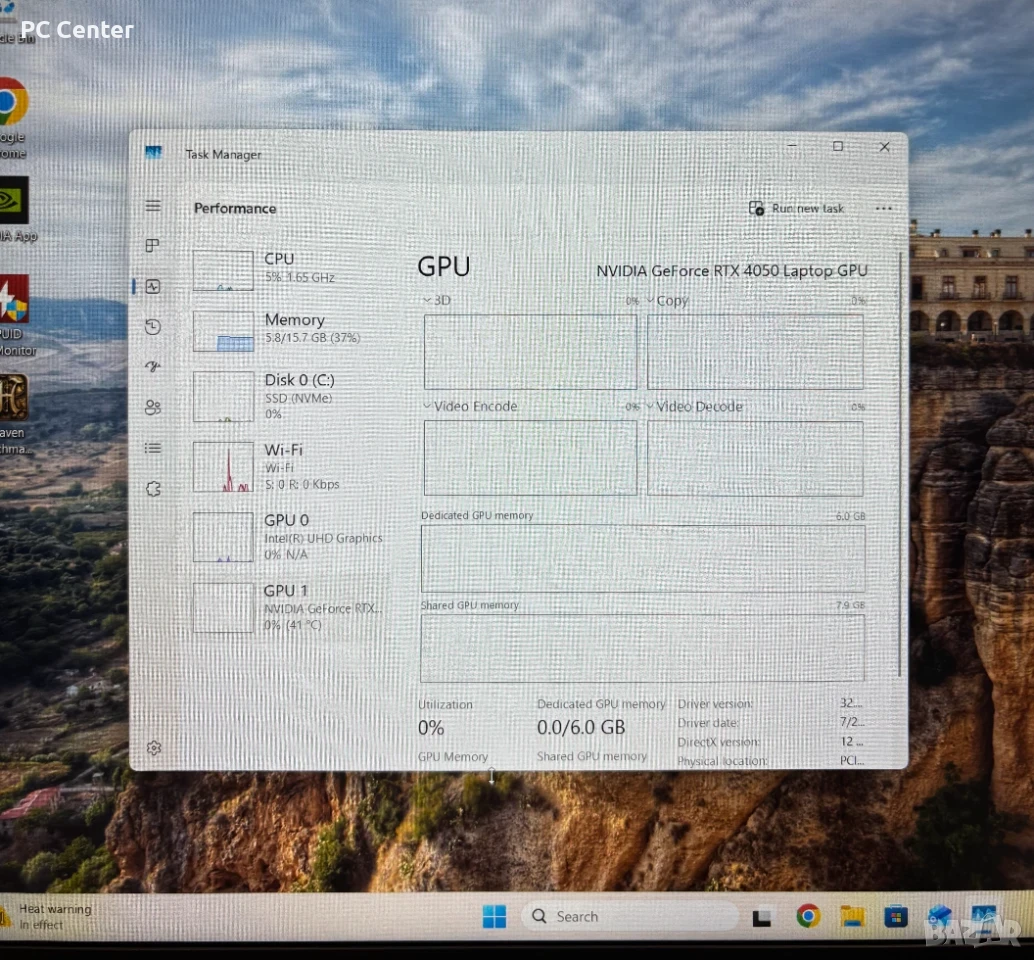Click the 0.0/6.0 GB dedicated memory value
Viewport: 1034px width, 960px height.
(580, 727)
